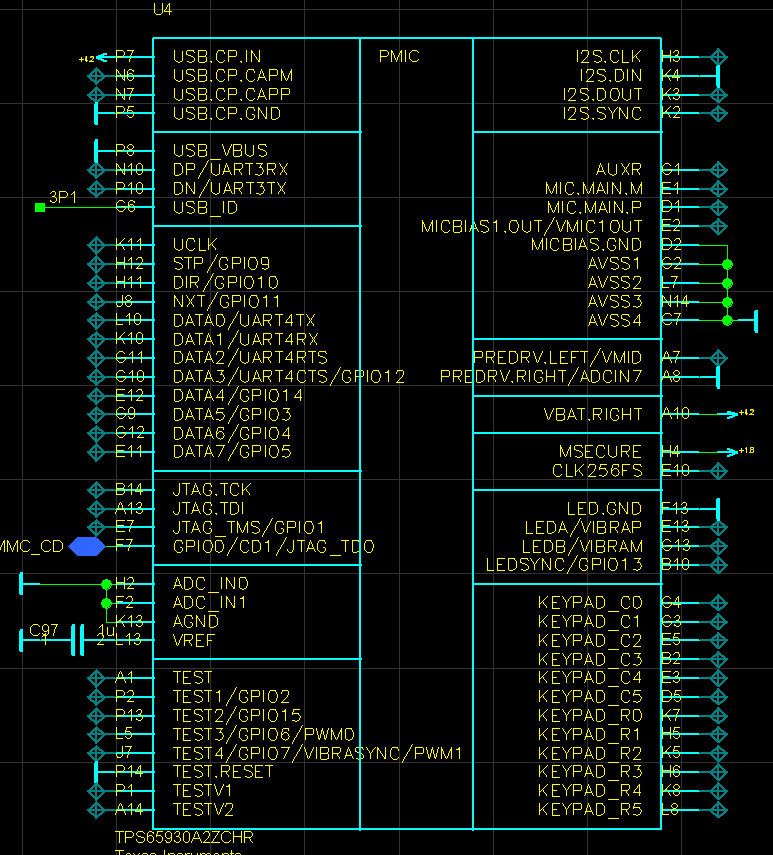Click the MSECURE pin name
The image size is (773, 855).
600,452
